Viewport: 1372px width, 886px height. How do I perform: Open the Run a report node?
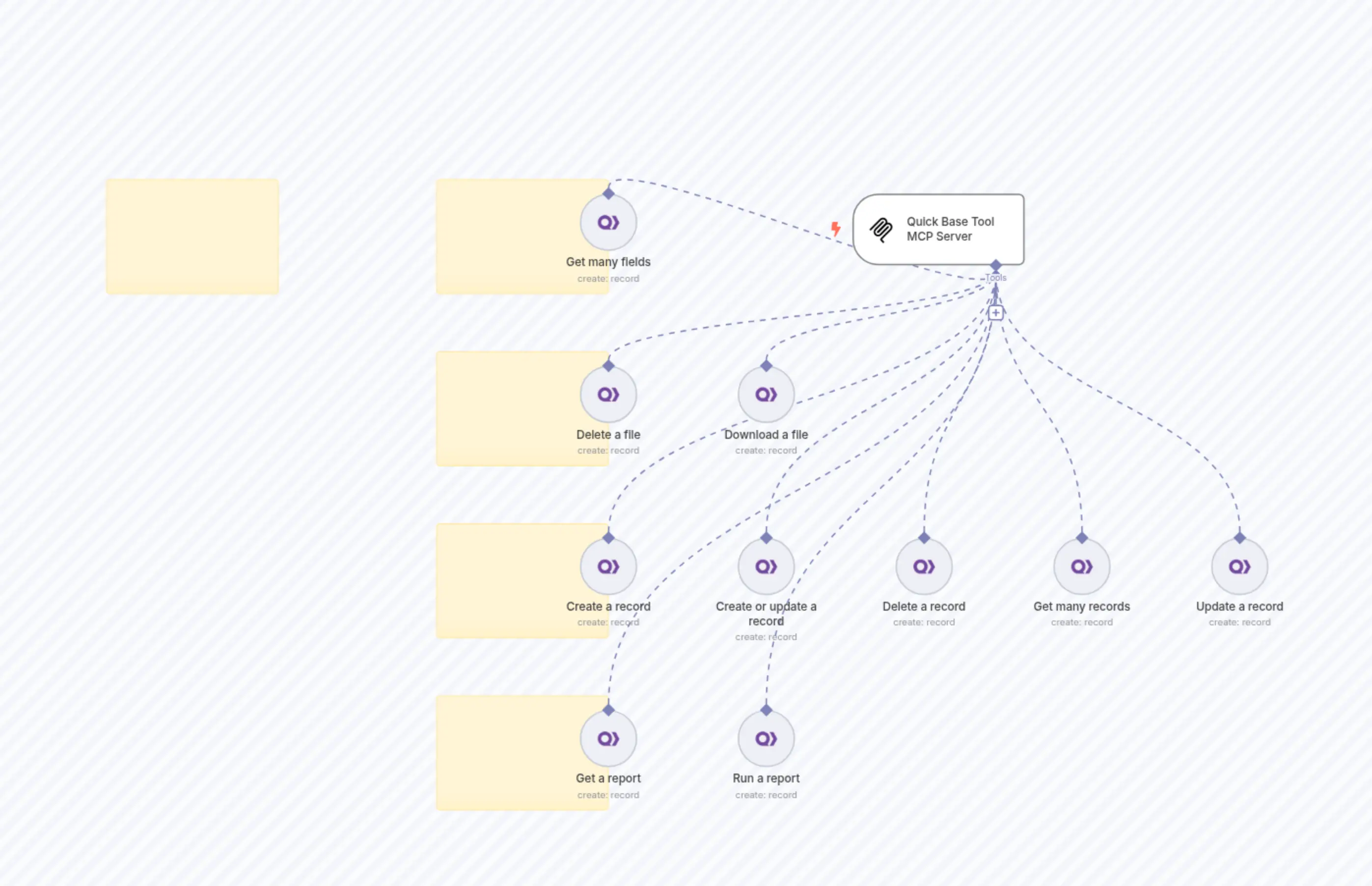[x=766, y=738]
